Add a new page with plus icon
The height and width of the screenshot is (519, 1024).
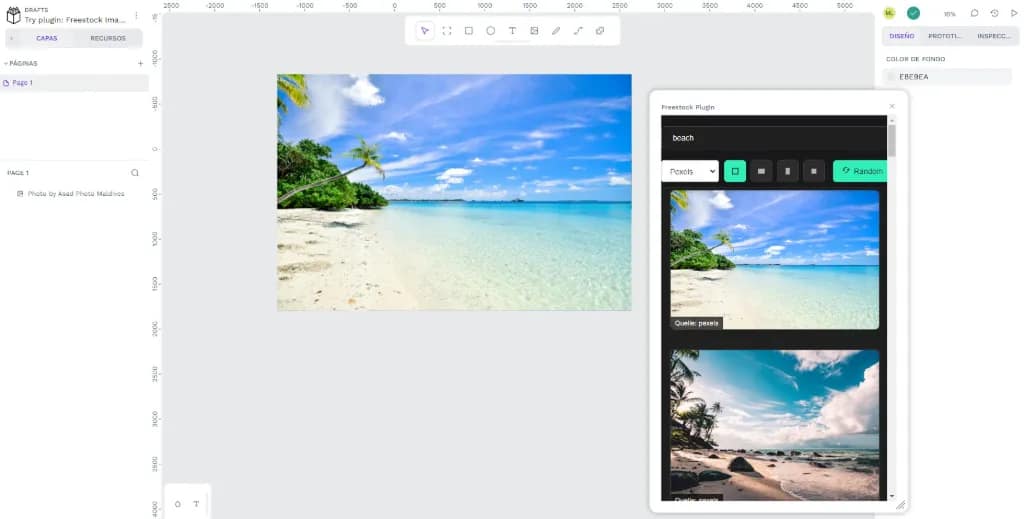point(140,63)
